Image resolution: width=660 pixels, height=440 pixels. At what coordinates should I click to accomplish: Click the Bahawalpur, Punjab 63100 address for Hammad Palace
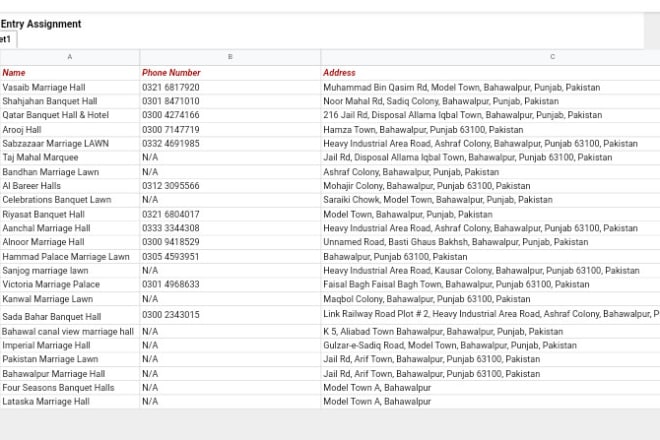[490, 257]
